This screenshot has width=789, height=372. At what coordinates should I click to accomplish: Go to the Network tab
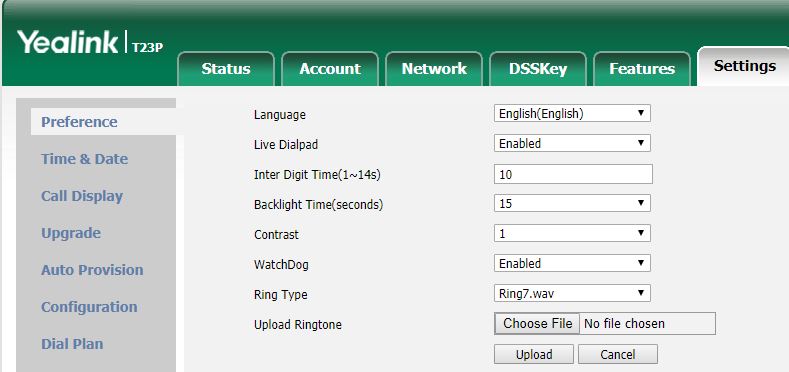[x=434, y=69]
